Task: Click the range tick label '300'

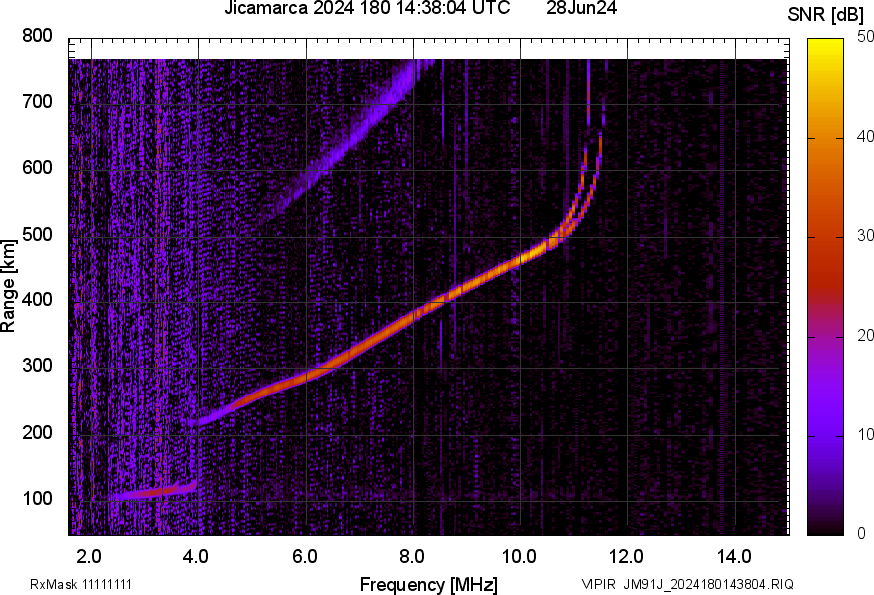Action: (x=37, y=365)
